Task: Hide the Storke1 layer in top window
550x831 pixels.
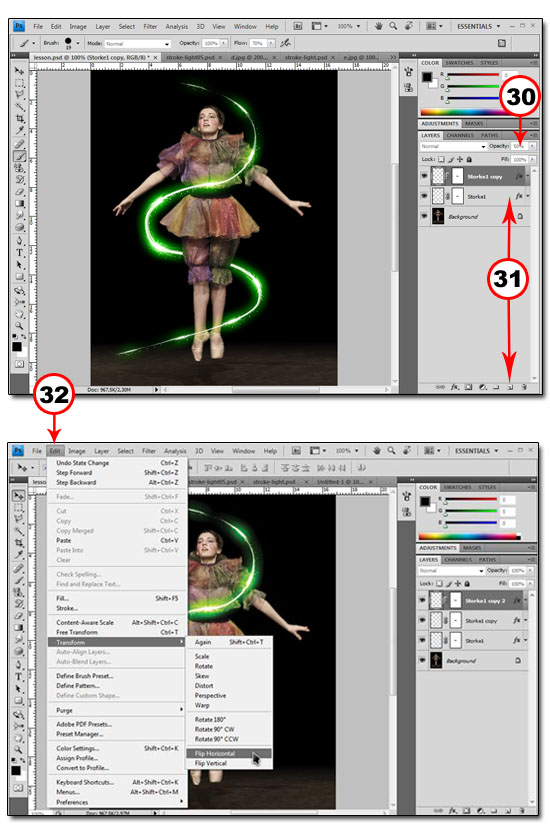Action: [x=424, y=196]
